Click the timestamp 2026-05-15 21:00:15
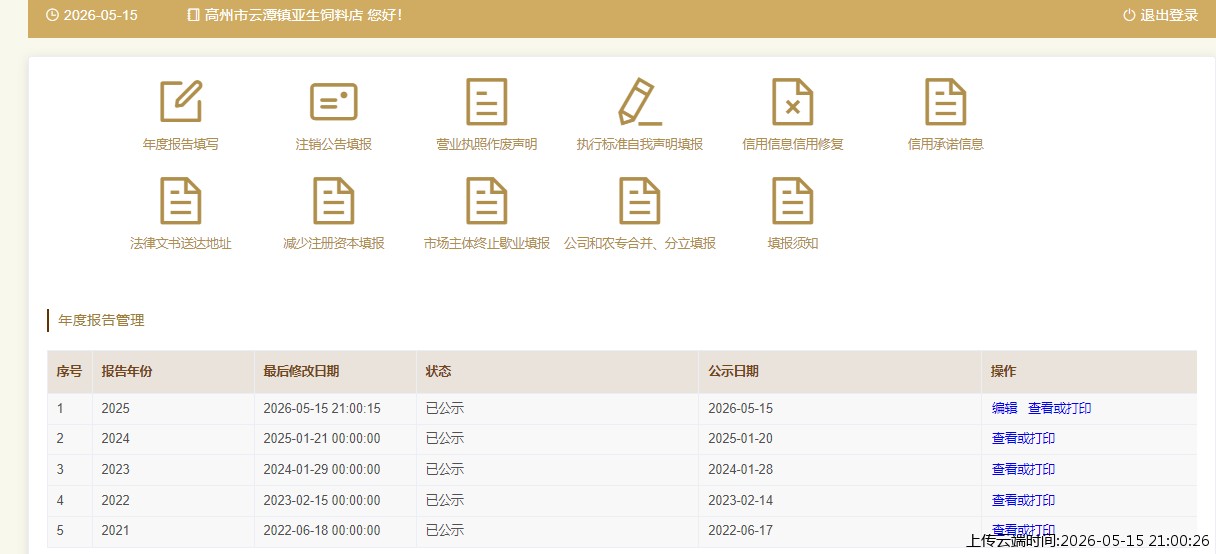The image size is (1216, 554). coord(322,408)
